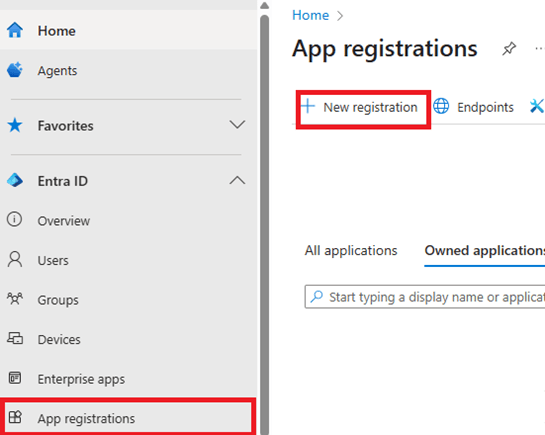The width and height of the screenshot is (545, 435).
Task: Click the Users person icon
Action: [15, 260]
